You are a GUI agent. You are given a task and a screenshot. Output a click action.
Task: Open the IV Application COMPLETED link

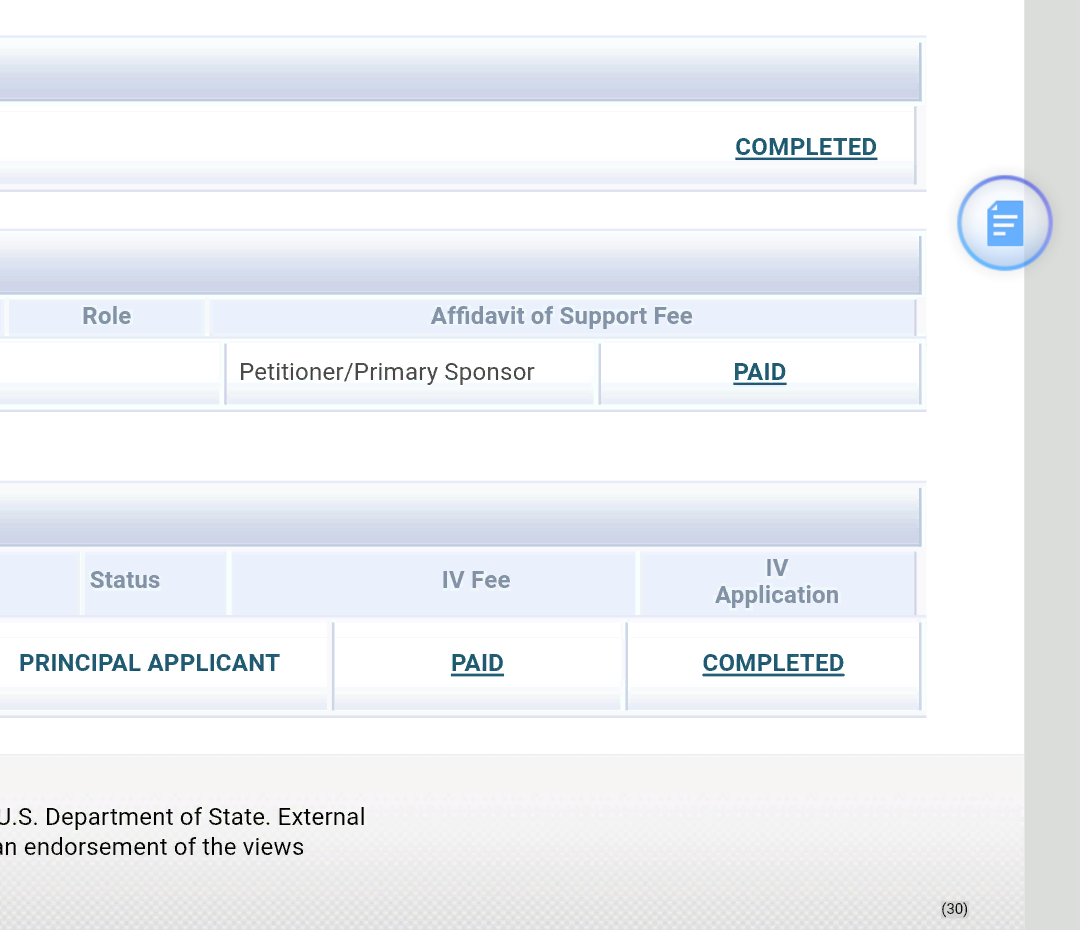tap(773, 663)
